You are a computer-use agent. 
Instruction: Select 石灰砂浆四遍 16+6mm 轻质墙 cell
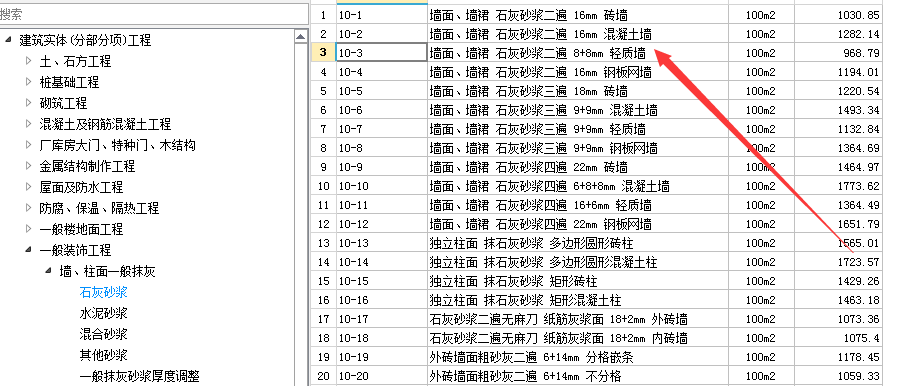[578, 205]
